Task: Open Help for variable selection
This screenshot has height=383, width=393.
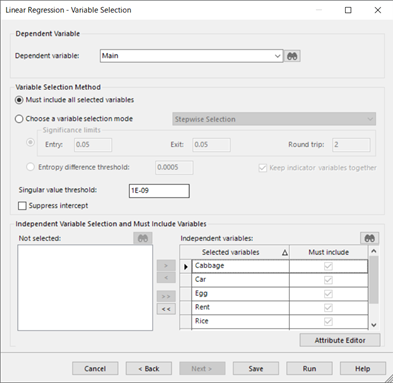Action: (x=363, y=369)
